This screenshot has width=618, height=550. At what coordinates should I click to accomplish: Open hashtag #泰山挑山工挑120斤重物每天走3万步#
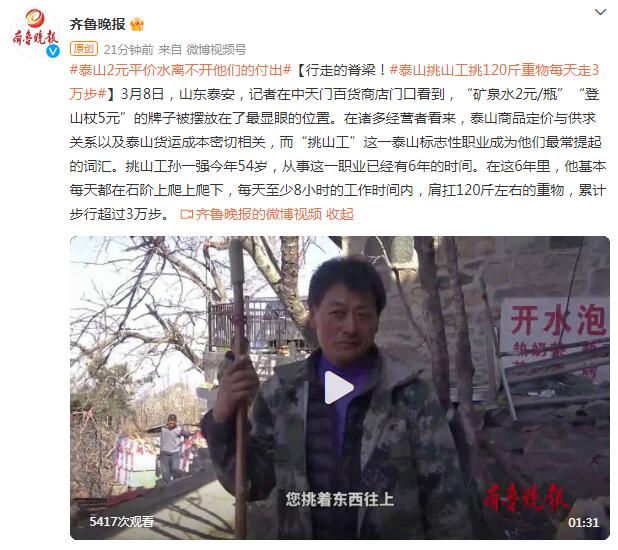point(334,82)
